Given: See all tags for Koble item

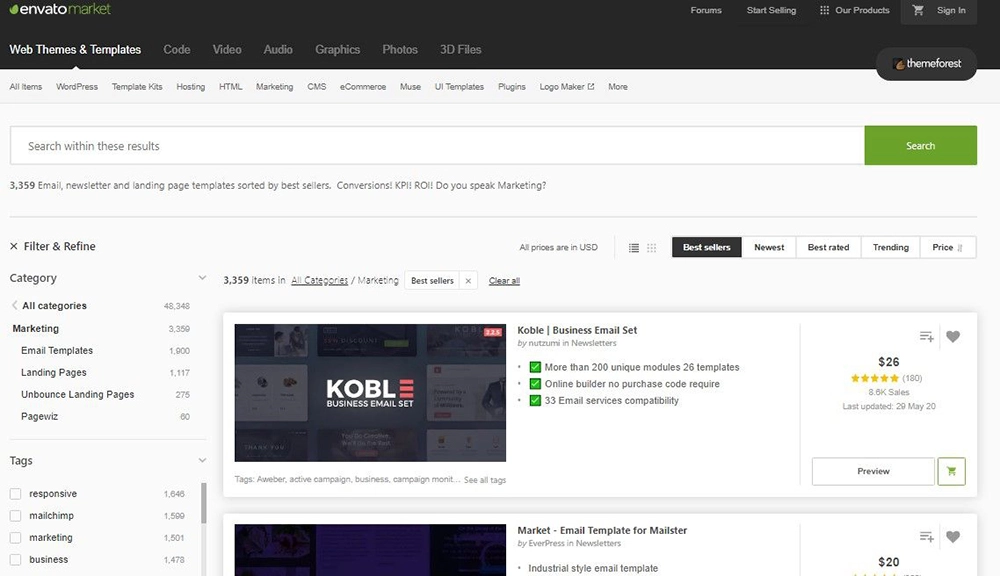Looking at the screenshot, I should [485, 480].
